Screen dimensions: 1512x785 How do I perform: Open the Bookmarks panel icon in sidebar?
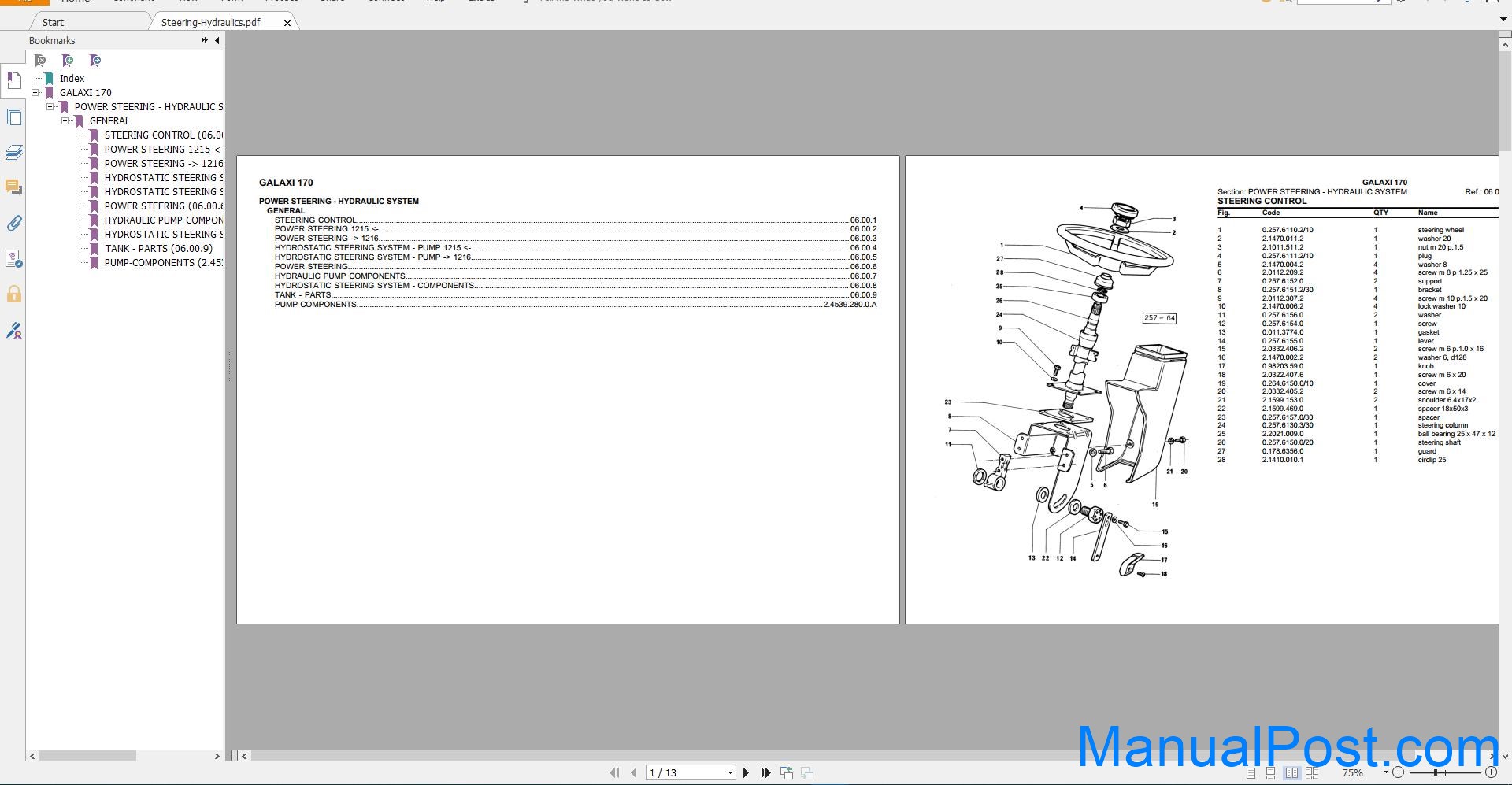click(x=13, y=80)
